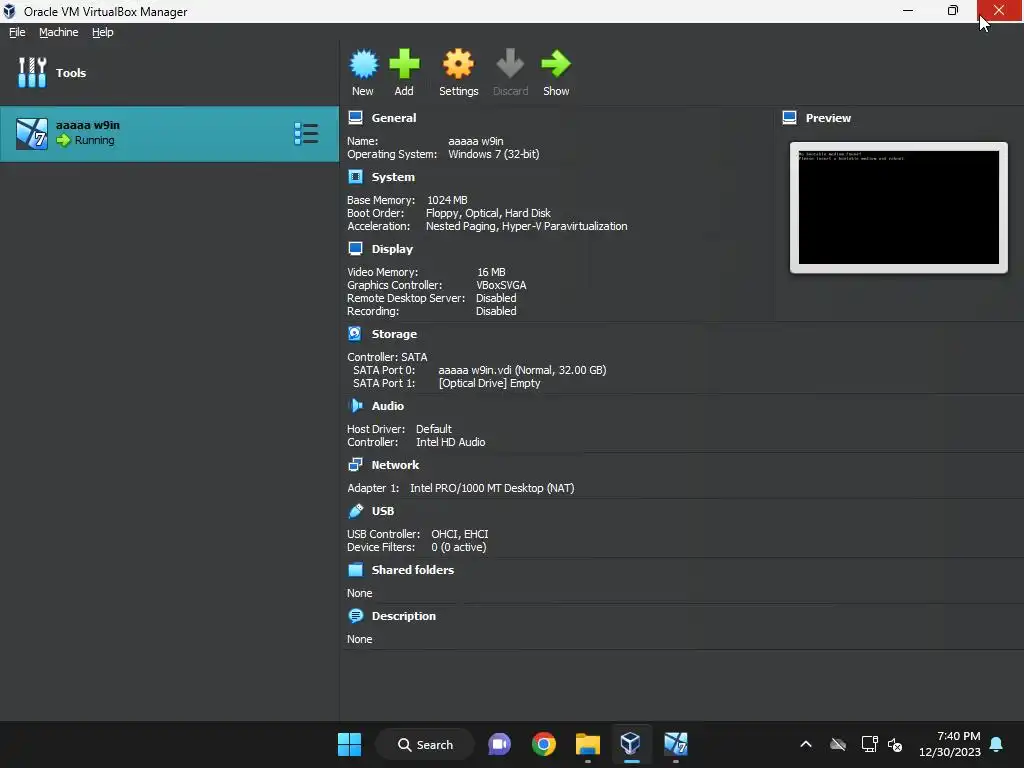Screen dimensions: 1024x768
Task: Click the 'aaaaa w9in.vdi' storage entry
Action: click(522, 370)
